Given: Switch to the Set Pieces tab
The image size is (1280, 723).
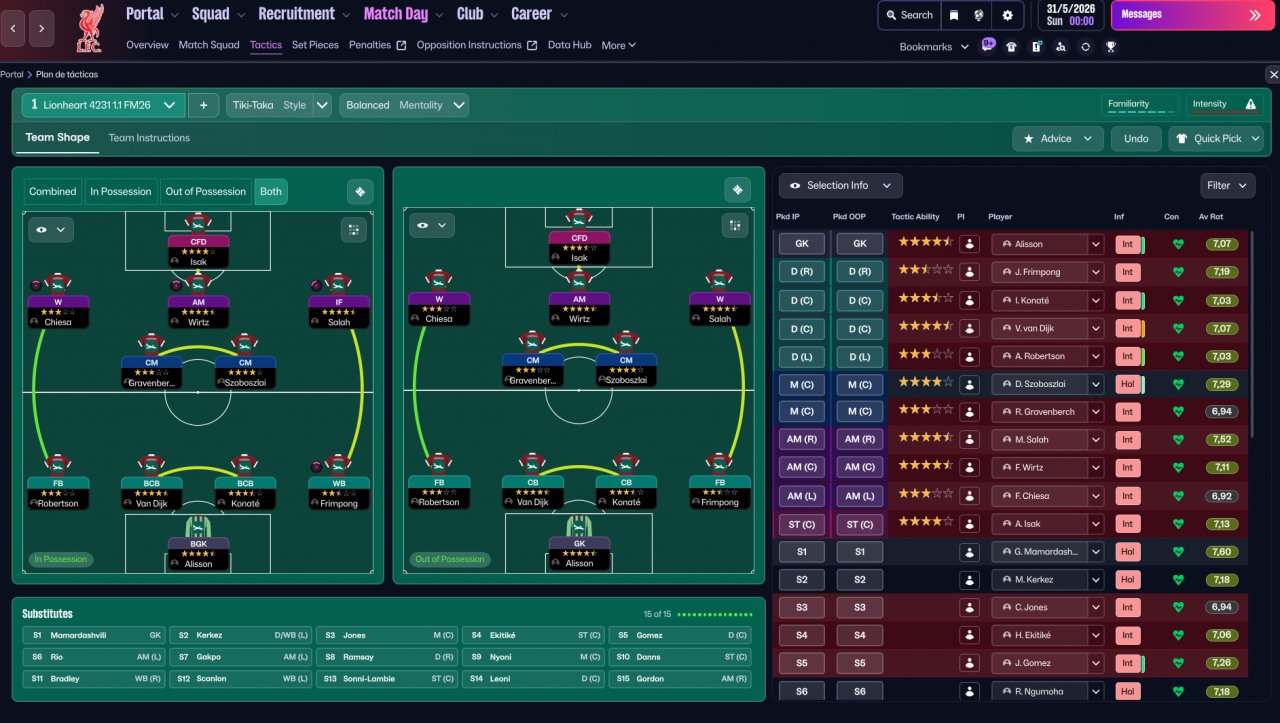Looking at the screenshot, I should pyautogui.click(x=315, y=45).
